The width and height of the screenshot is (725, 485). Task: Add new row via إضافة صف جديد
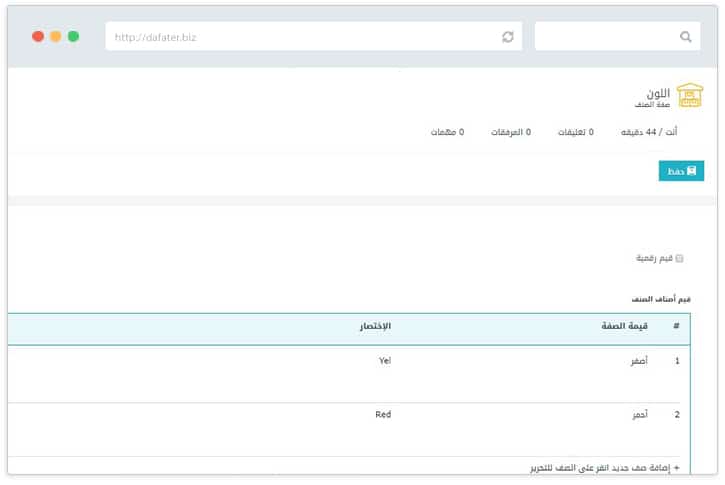click(x=604, y=468)
